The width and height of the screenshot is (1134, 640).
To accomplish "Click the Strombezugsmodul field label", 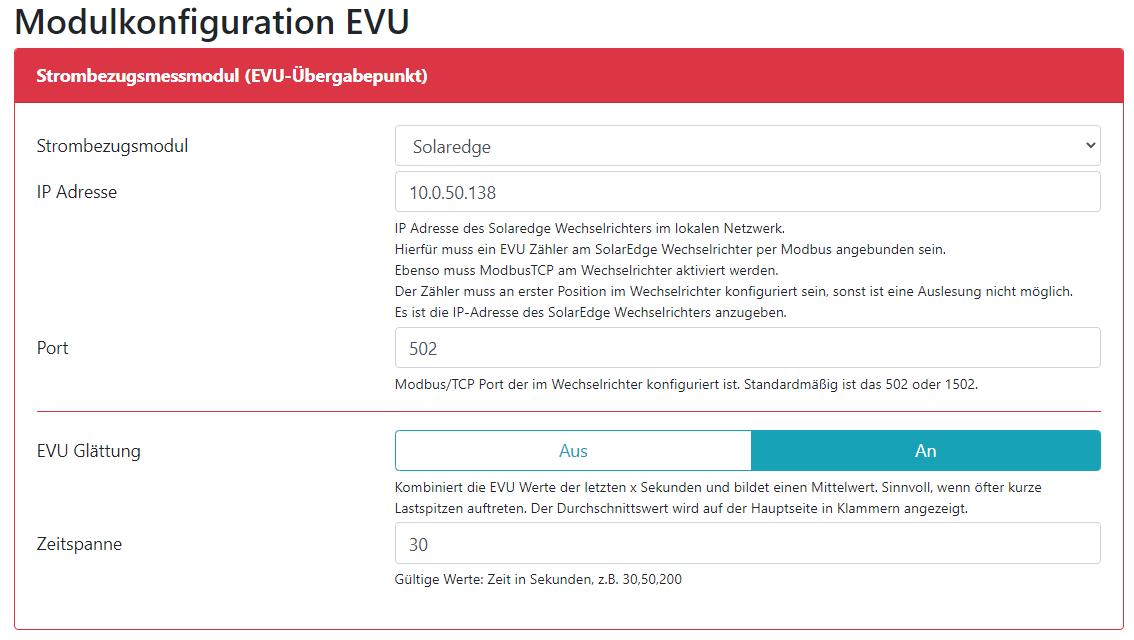I will tap(112, 146).
